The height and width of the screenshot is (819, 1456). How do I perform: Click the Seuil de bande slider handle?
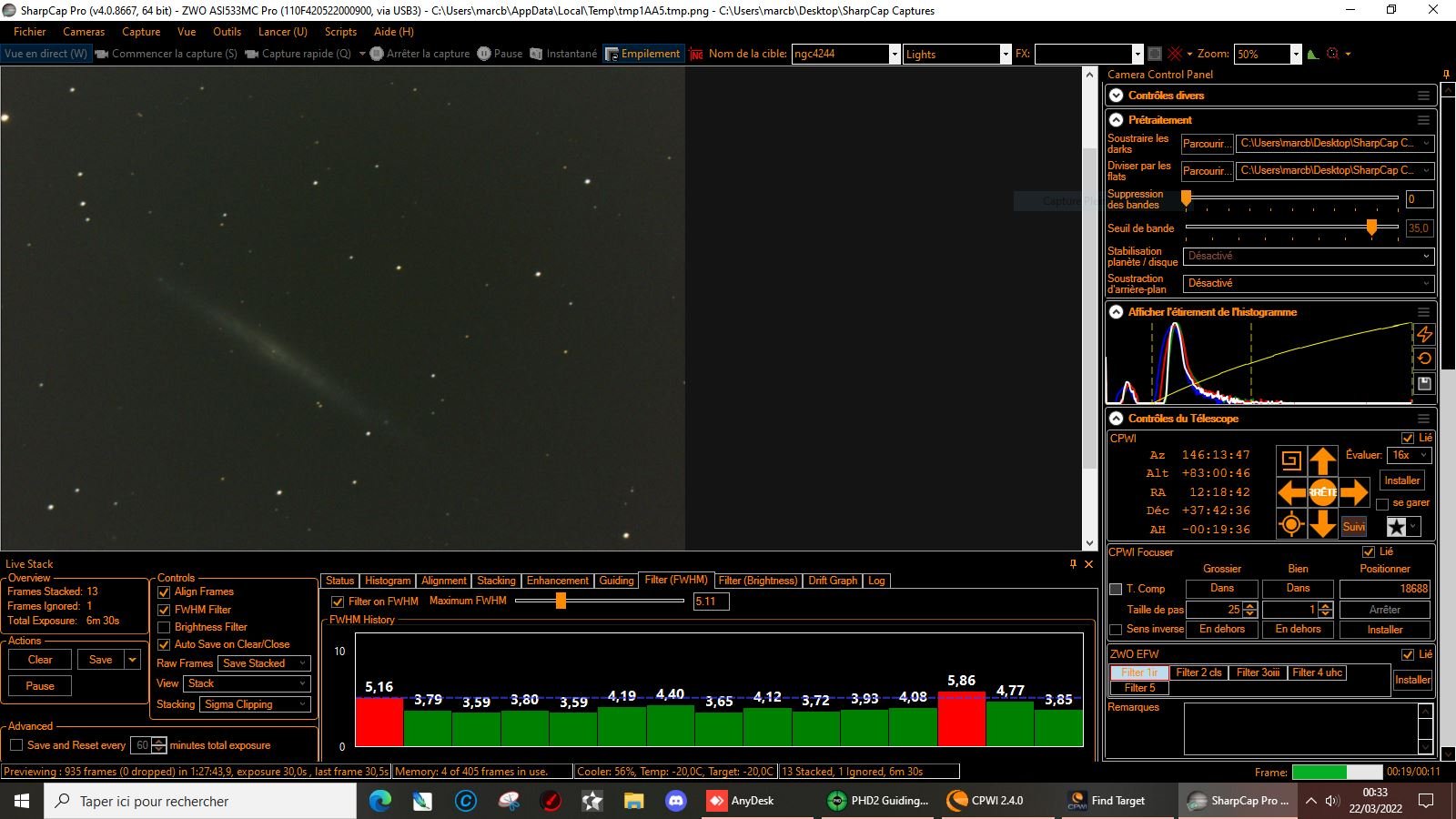pos(1371,227)
